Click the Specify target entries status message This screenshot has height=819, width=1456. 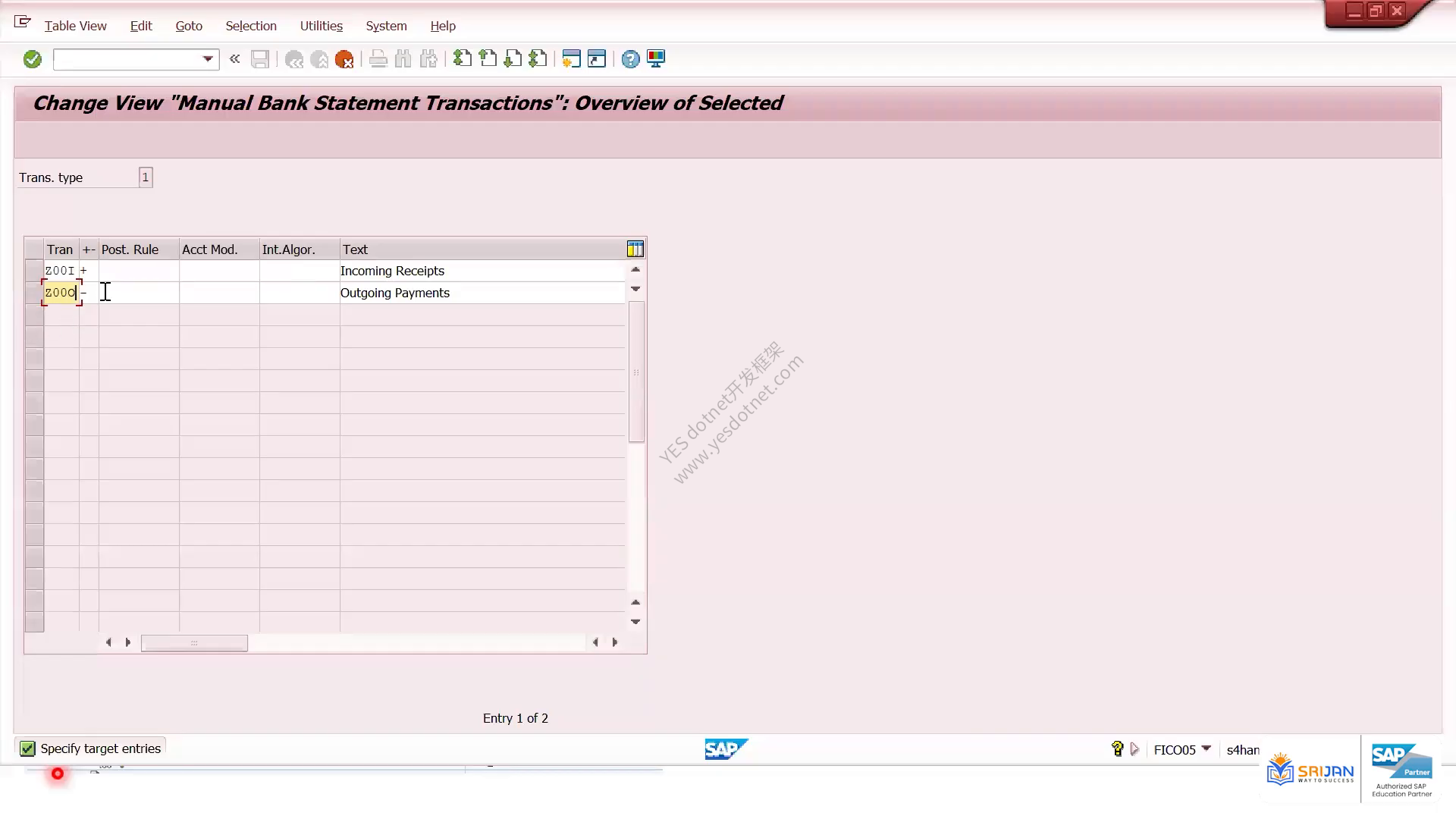coord(101,748)
